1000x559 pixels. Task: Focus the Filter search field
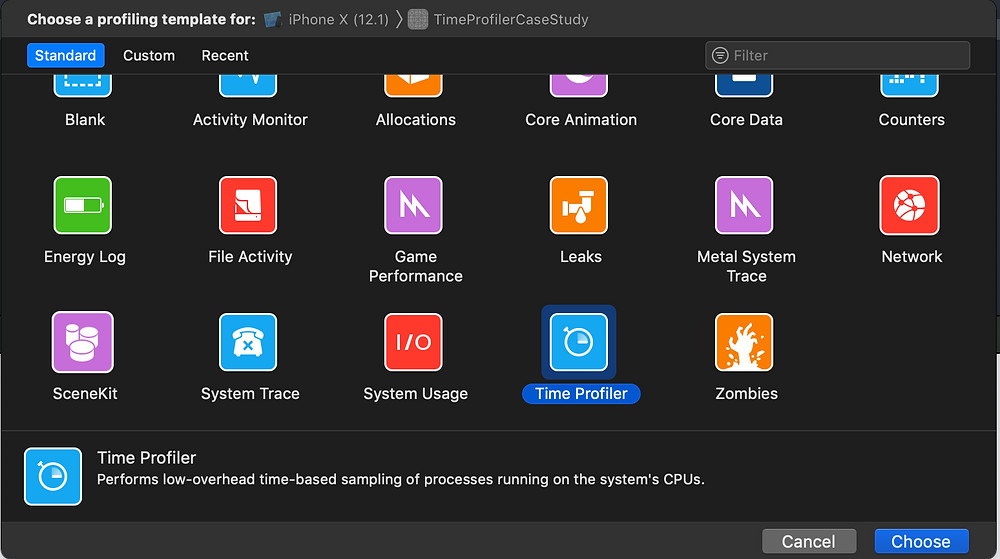click(837, 55)
